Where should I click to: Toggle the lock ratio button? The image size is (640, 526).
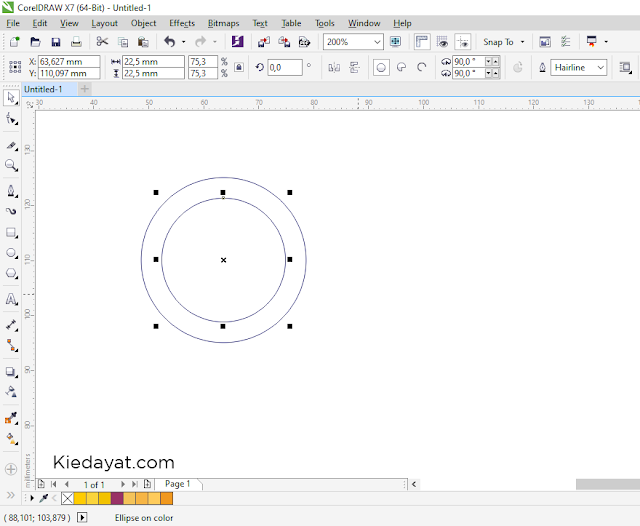point(239,67)
